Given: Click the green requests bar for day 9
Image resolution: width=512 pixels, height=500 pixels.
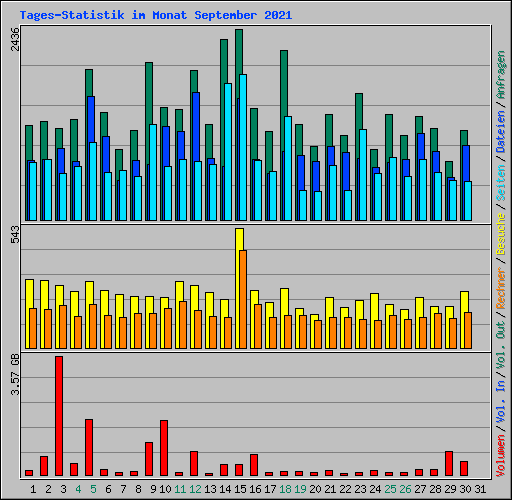Looking at the screenshot, I should [149, 93].
